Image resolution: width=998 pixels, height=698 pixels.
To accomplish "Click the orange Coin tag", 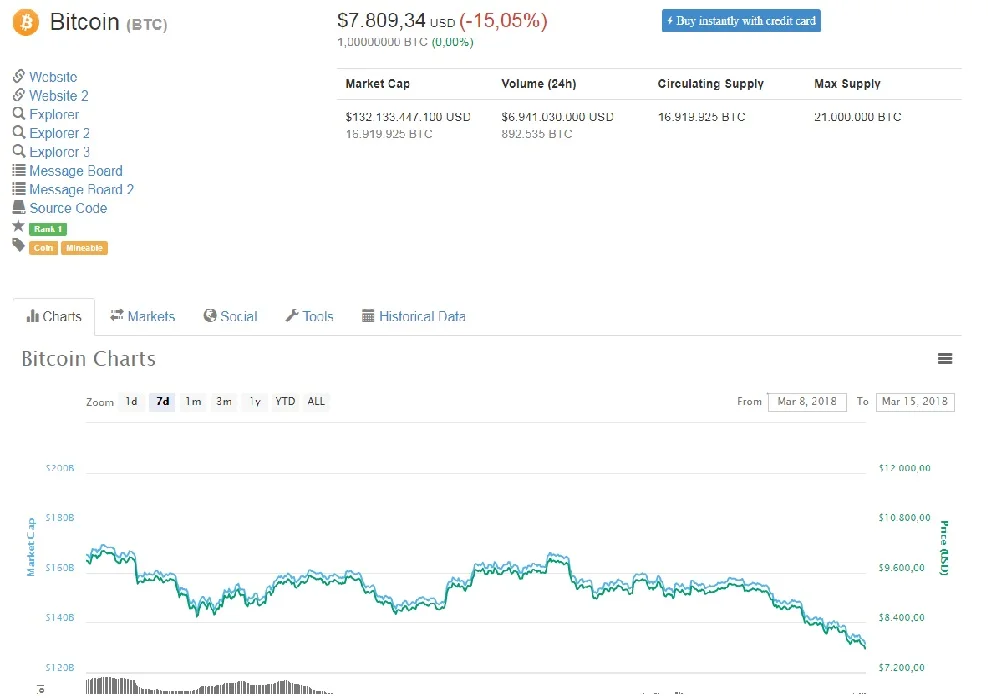I will 43,248.
